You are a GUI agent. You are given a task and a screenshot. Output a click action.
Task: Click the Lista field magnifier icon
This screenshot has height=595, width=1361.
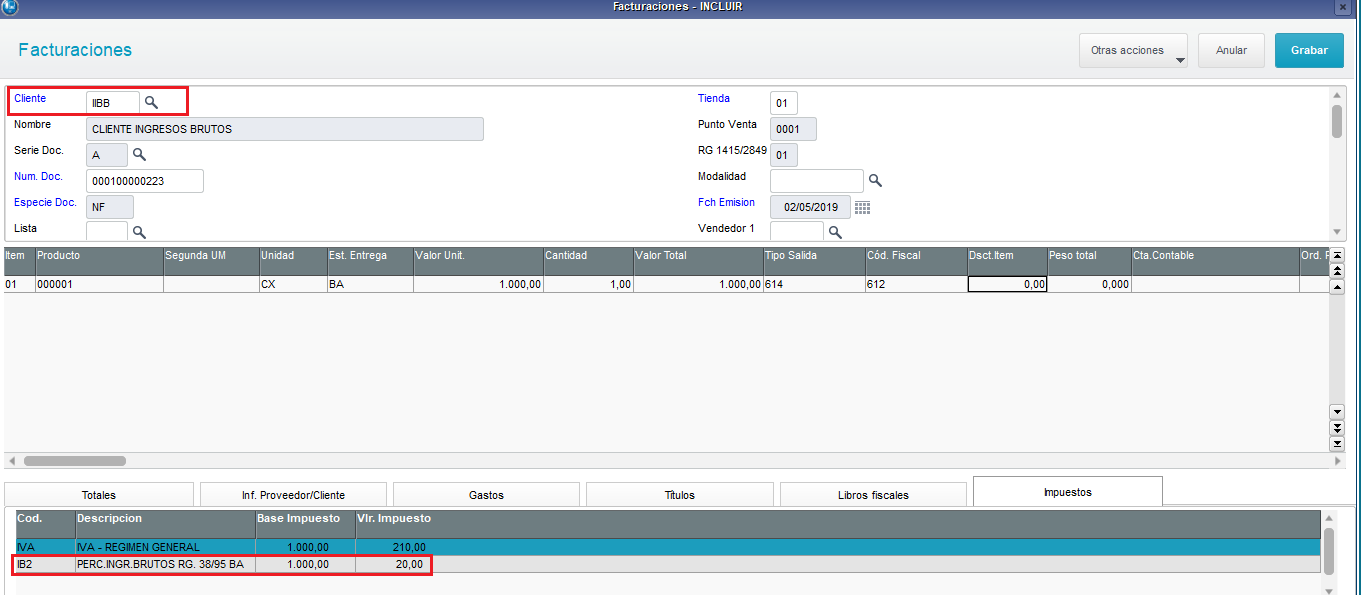(140, 231)
